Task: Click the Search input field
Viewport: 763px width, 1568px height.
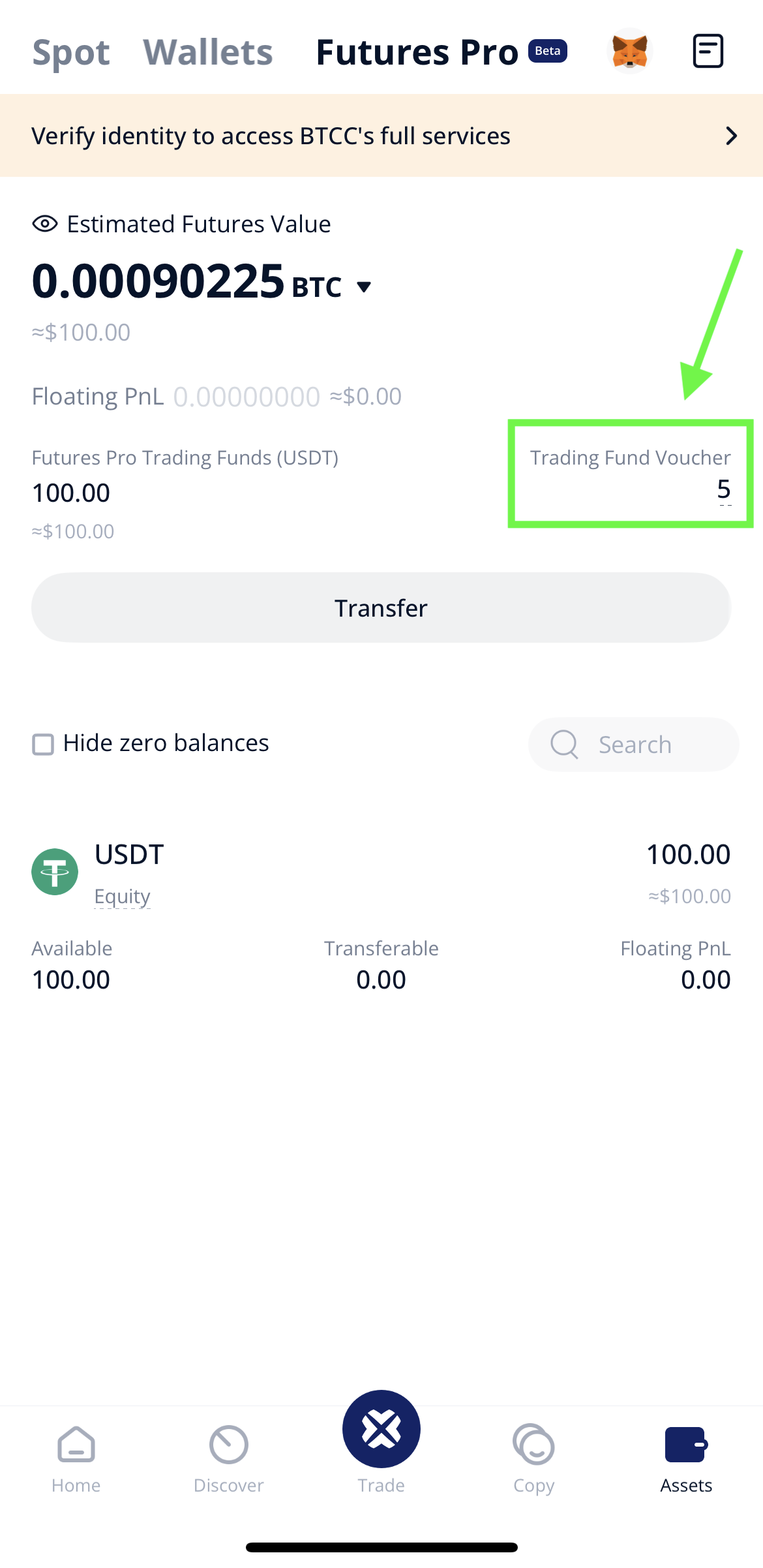Action: 633,745
